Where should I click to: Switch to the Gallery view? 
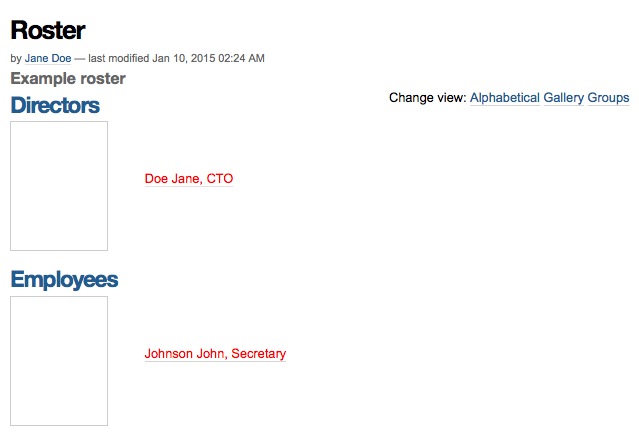pos(564,98)
